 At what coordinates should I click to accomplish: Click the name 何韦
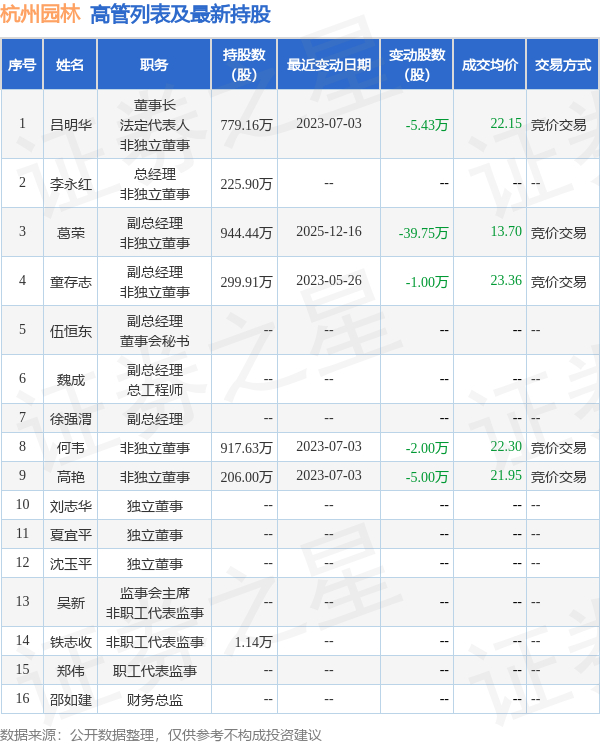(x=71, y=447)
